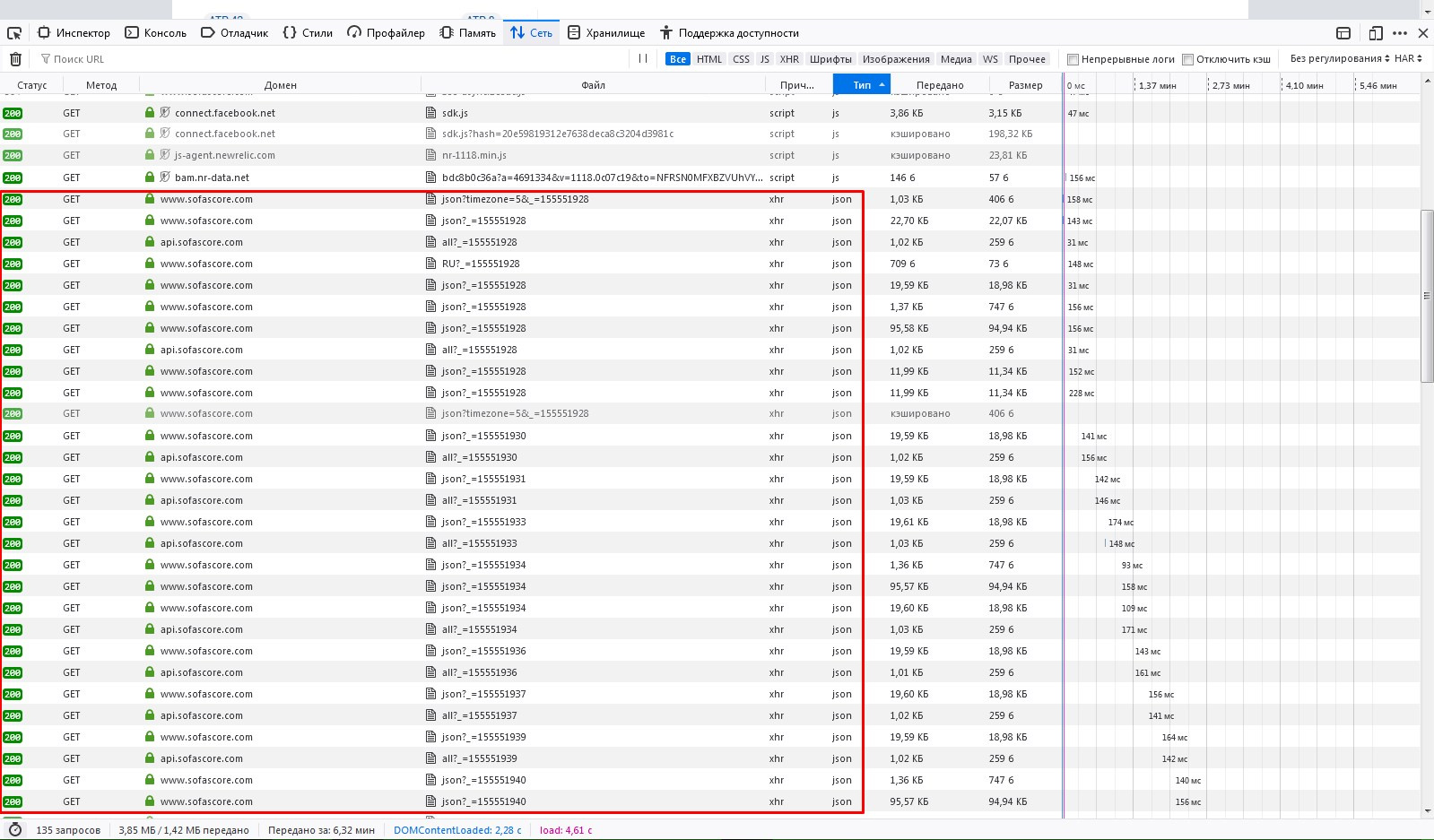
Task: Open the Accessibility tab
Action: point(729,33)
